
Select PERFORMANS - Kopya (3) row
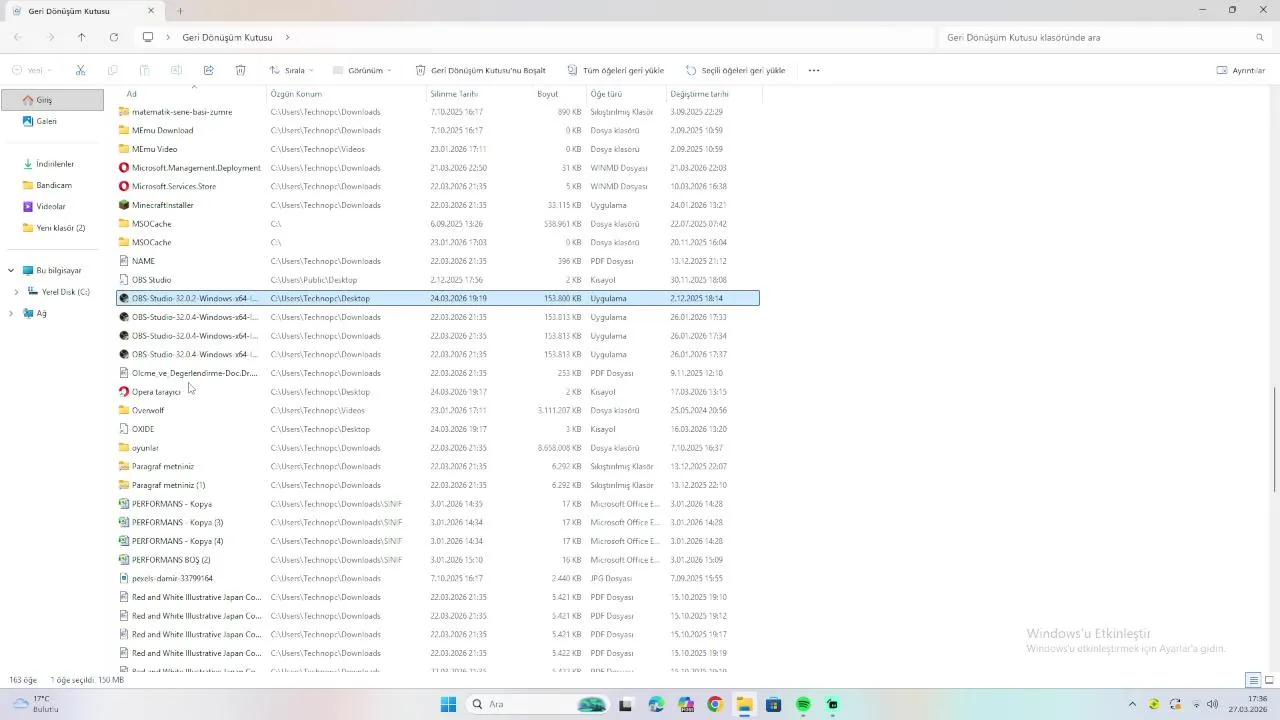tap(438, 522)
